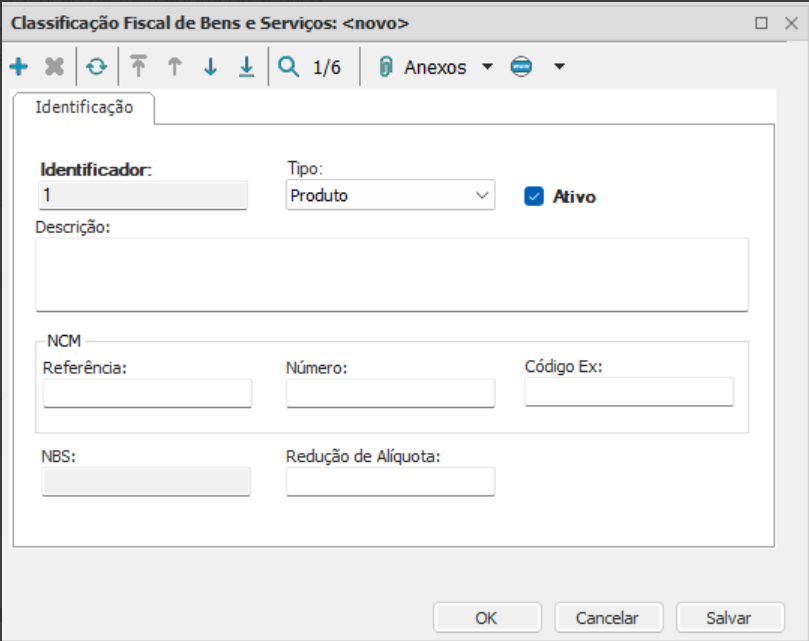Go to the next record arrow
Image resolution: width=809 pixels, height=641 pixels.
pos(210,67)
